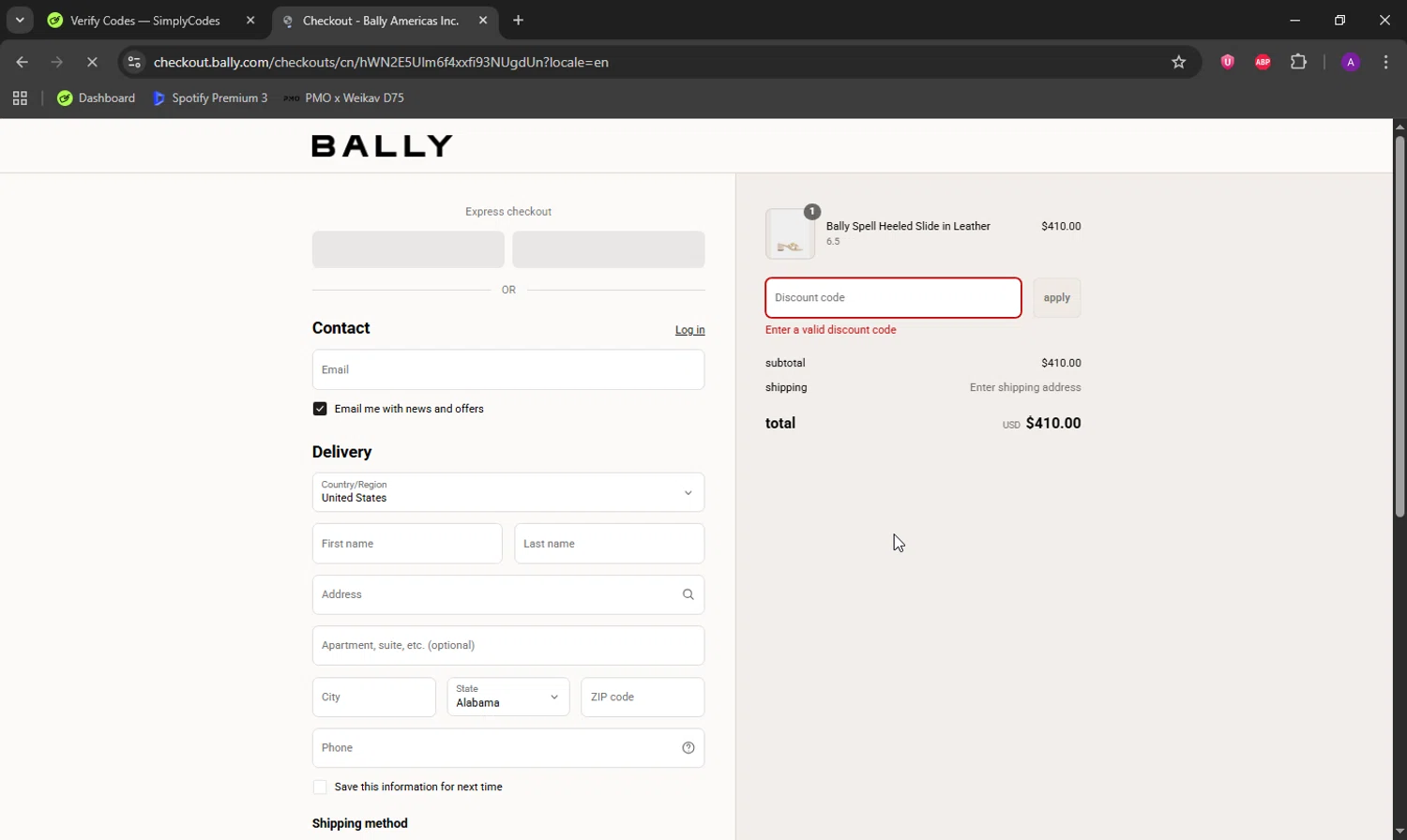Viewport: 1407px width, 840px height.
Task: Switch to the Verify Codes — SimplyCodes tab
Action: tap(145, 21)
